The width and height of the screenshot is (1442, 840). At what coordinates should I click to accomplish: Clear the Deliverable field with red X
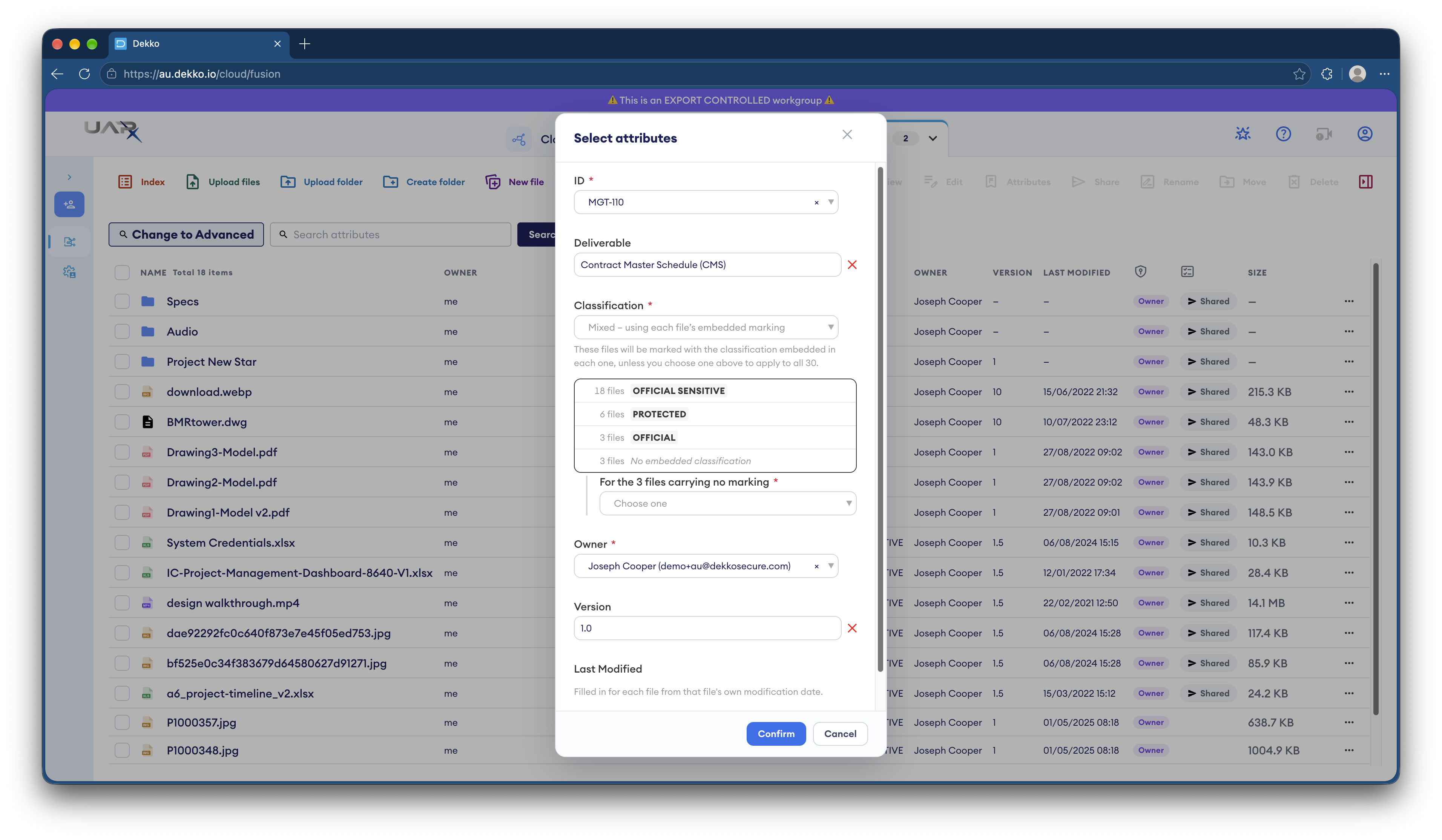pos(852,264)
